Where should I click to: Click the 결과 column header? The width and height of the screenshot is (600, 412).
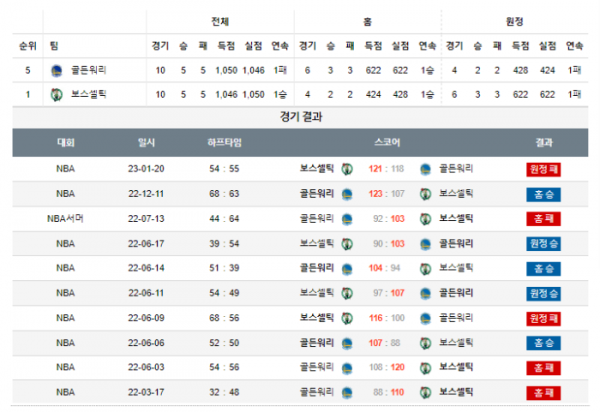(544, 143)
